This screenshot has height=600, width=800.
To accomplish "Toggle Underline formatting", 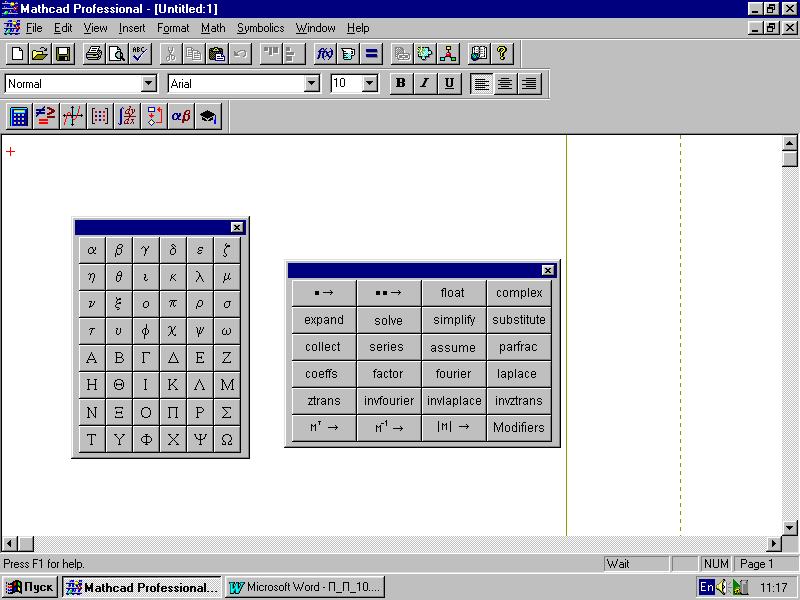I will (x=449, y=84).
